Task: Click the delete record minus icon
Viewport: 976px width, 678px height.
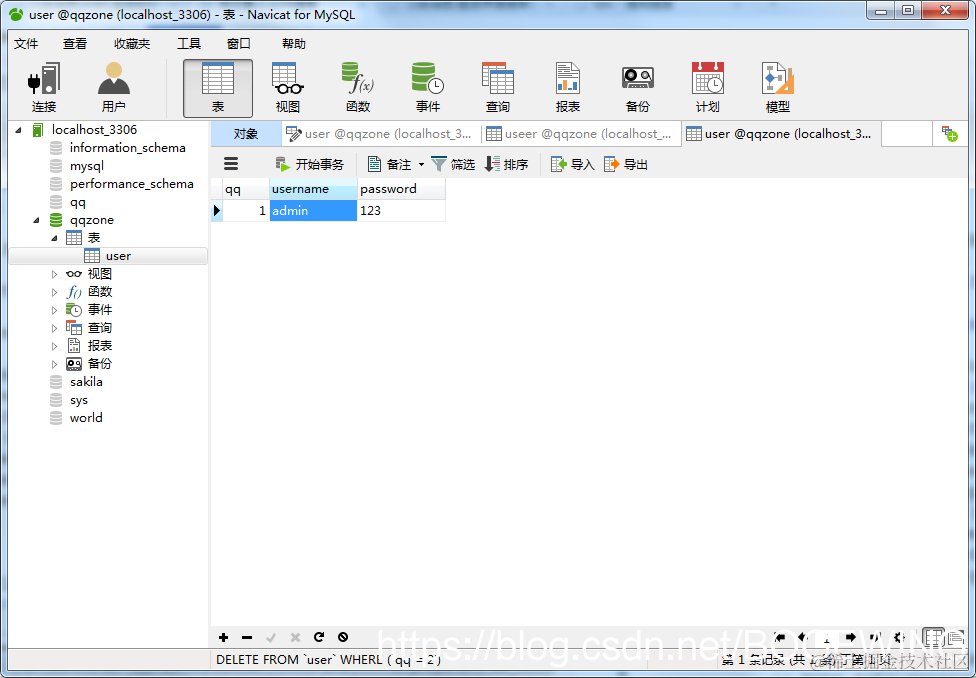Action: pyautogui.click(x=247, y=637)
